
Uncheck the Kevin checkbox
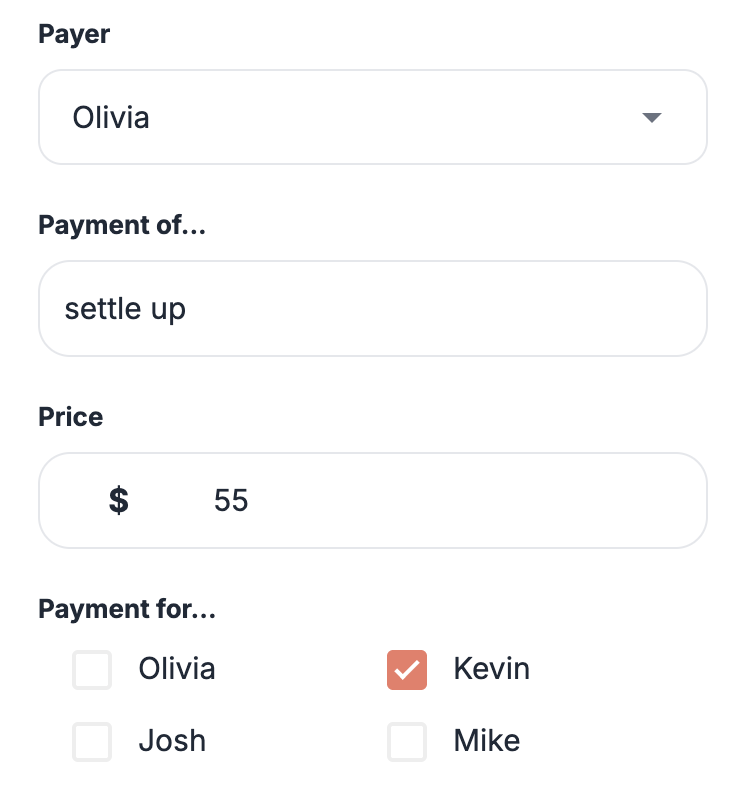[x=407, y=670]
